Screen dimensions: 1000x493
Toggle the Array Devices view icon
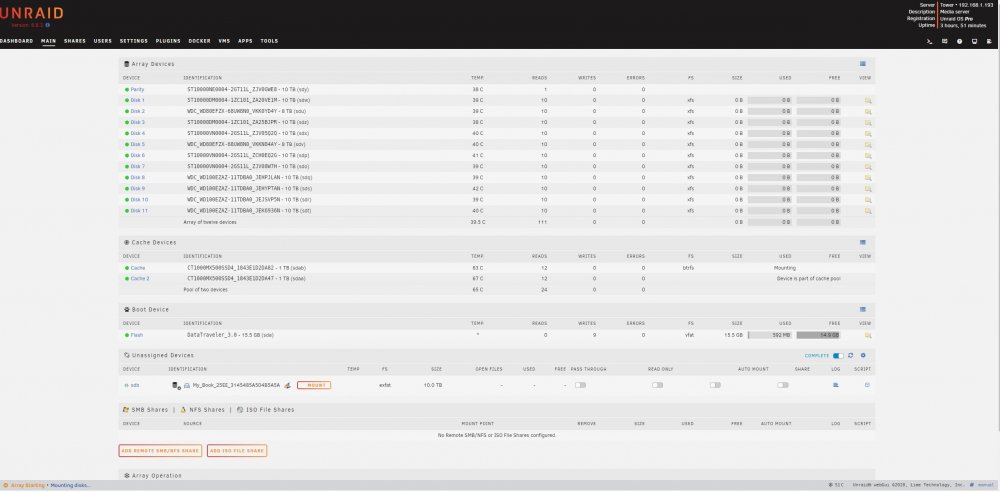862,64
